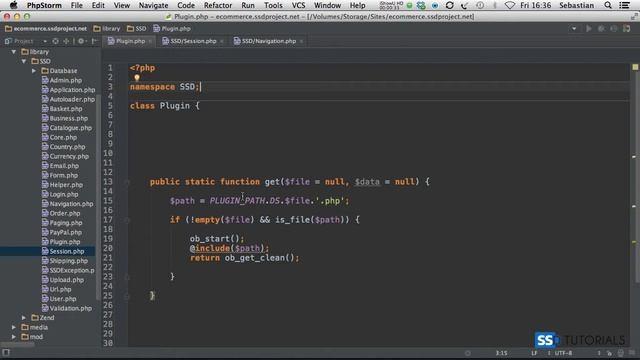
Task: Open the Navigate menu
Action: pos(153,5)
